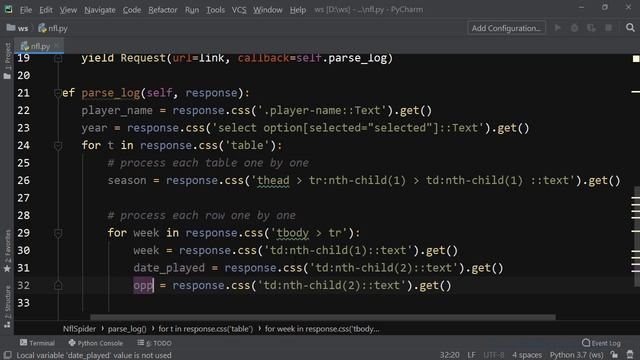
Task: Open the Terminal tool window
Action: pos(37,343)
